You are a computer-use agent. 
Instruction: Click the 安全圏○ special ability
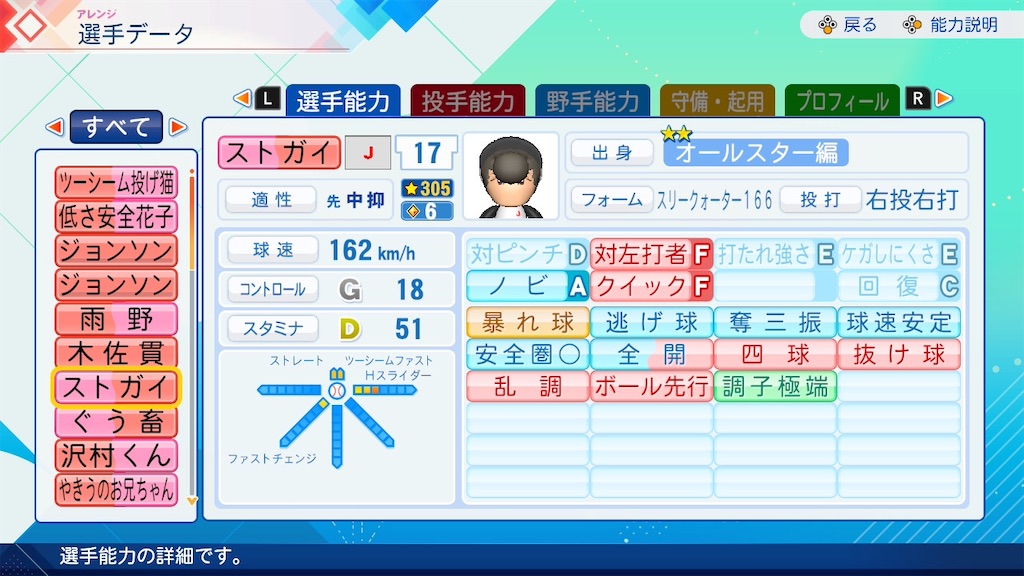click(528, 354)
